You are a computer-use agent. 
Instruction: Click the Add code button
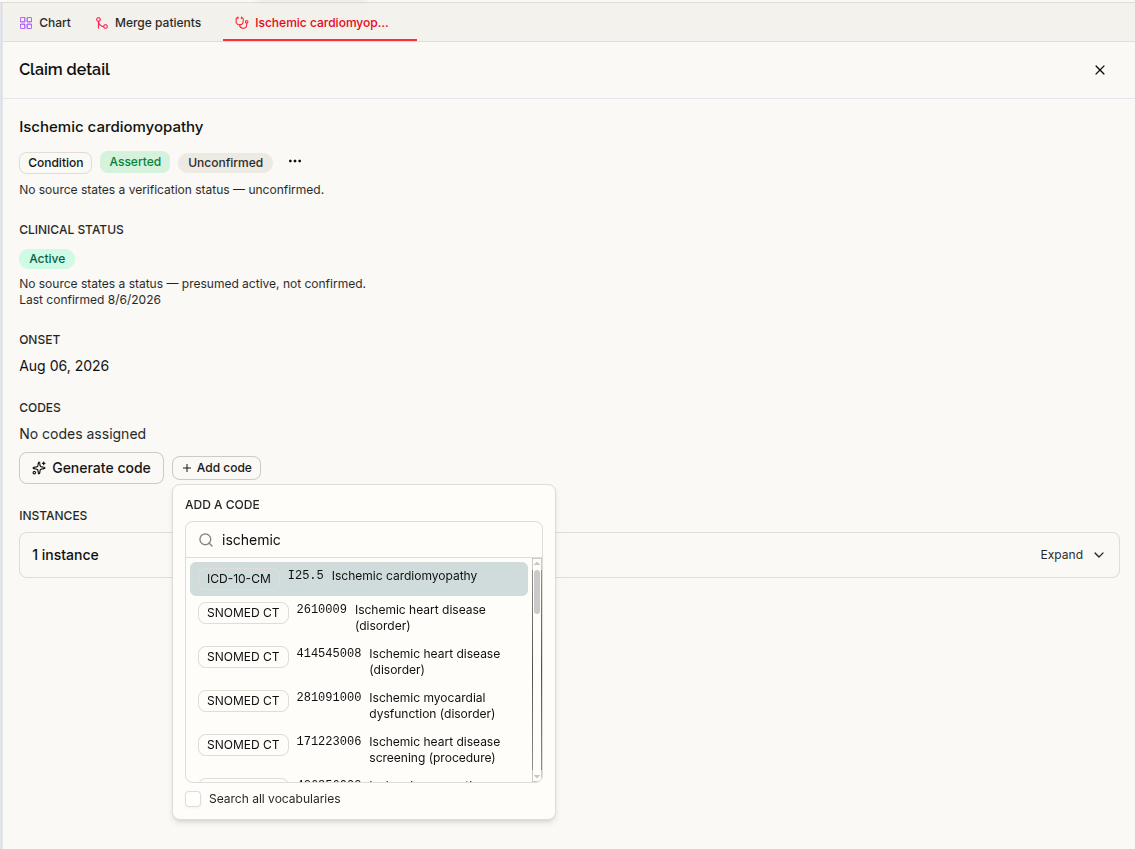pyautogui.click(x=216, y=468)
